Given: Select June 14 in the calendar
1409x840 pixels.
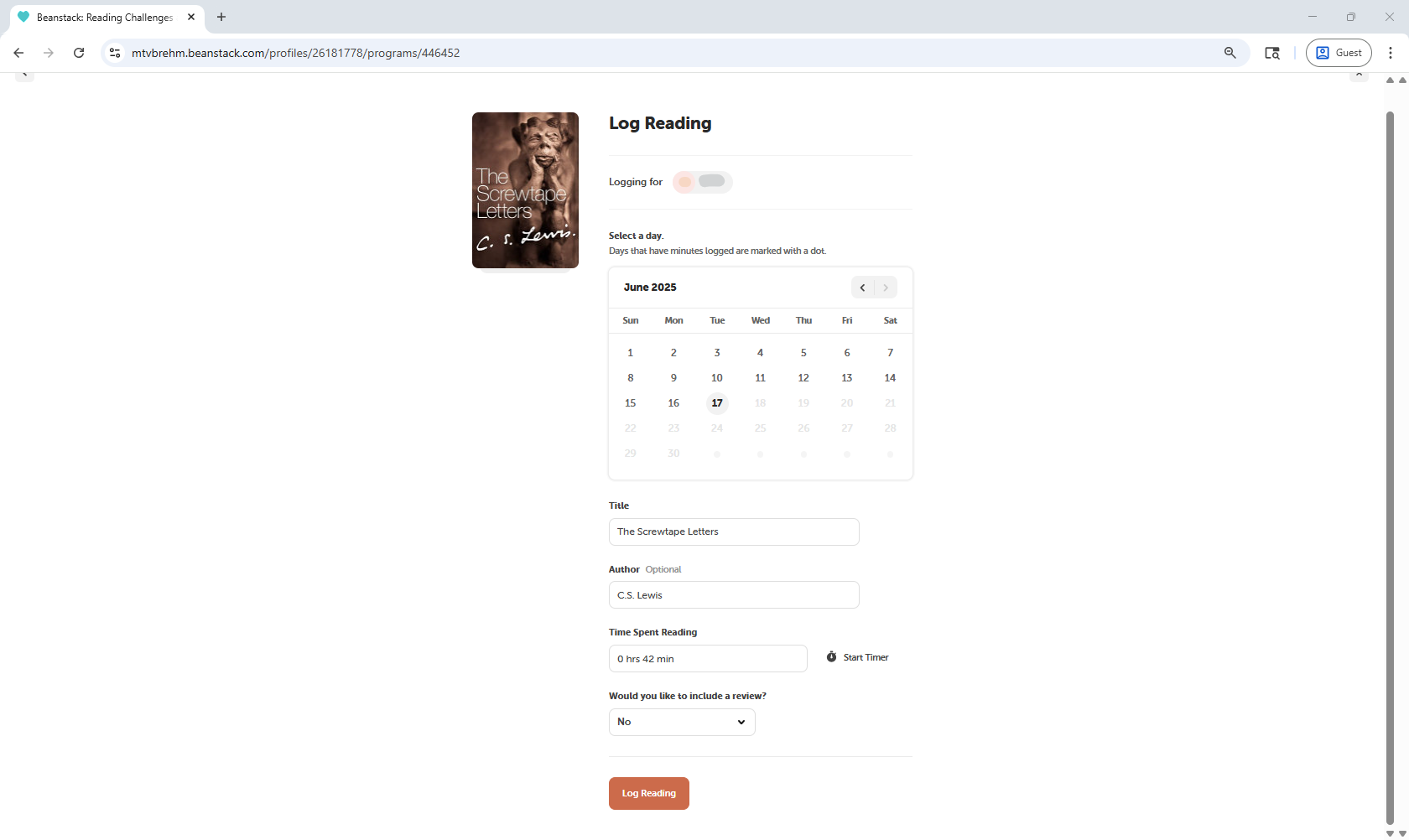Looking at the screenshot, I should pos(891,378).
